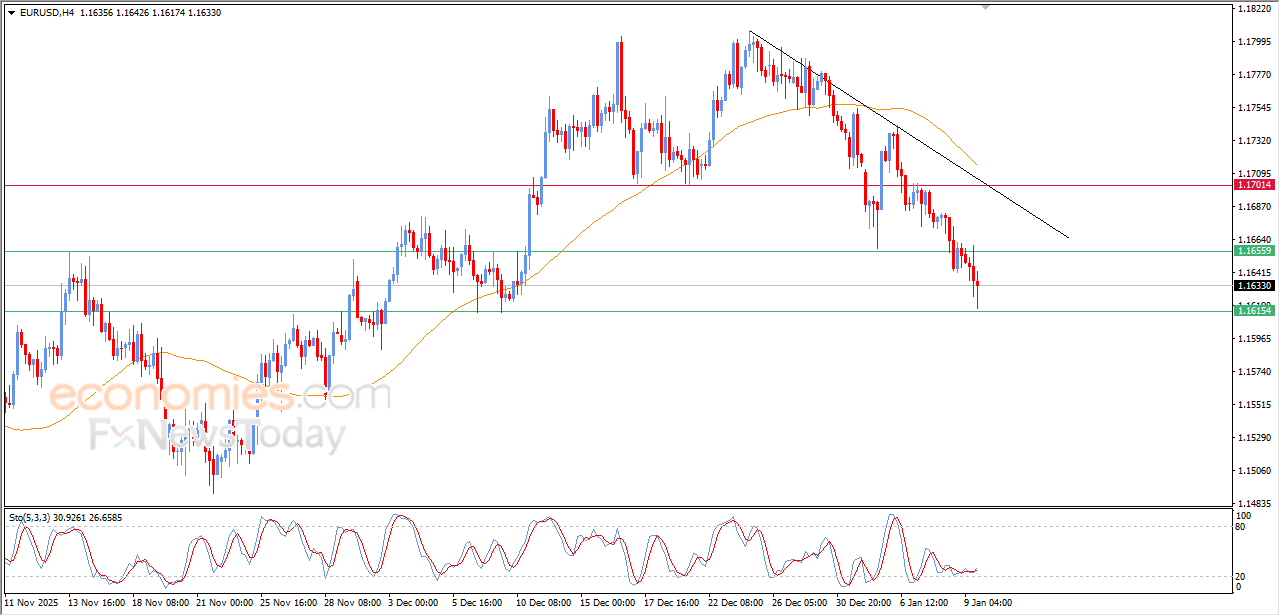Image resolution: width=1280 pixels, height=616 pixels.
Task: Select the descending black trendline
Action: (908, 134)
